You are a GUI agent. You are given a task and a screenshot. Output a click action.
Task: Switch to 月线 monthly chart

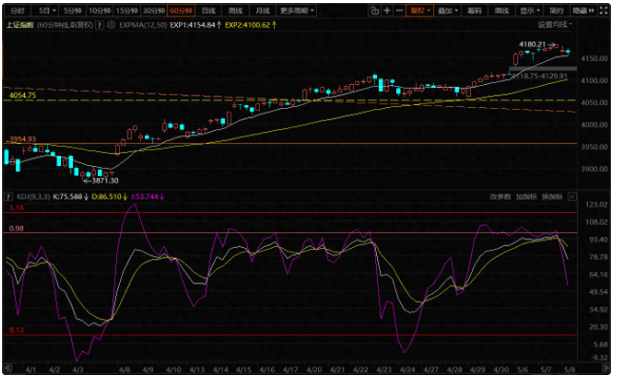point(263,11)
